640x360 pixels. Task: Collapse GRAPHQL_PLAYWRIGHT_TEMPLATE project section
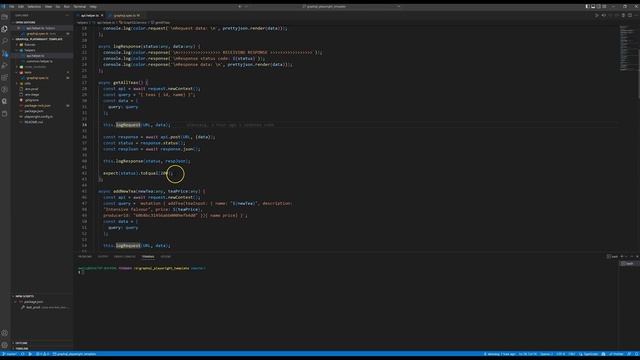coord(42,39)
